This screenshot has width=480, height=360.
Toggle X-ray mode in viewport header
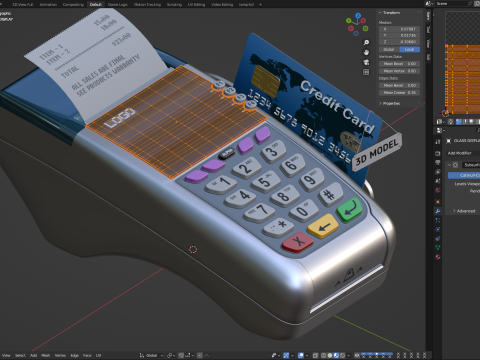click(x=315, y=355)
